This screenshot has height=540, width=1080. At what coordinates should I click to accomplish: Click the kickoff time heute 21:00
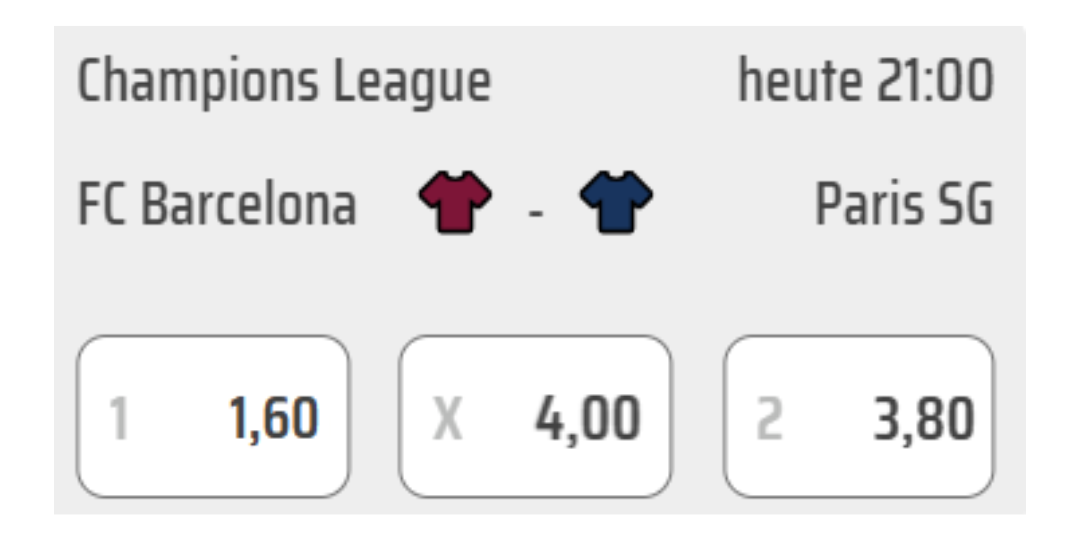[x=865, y=84]
